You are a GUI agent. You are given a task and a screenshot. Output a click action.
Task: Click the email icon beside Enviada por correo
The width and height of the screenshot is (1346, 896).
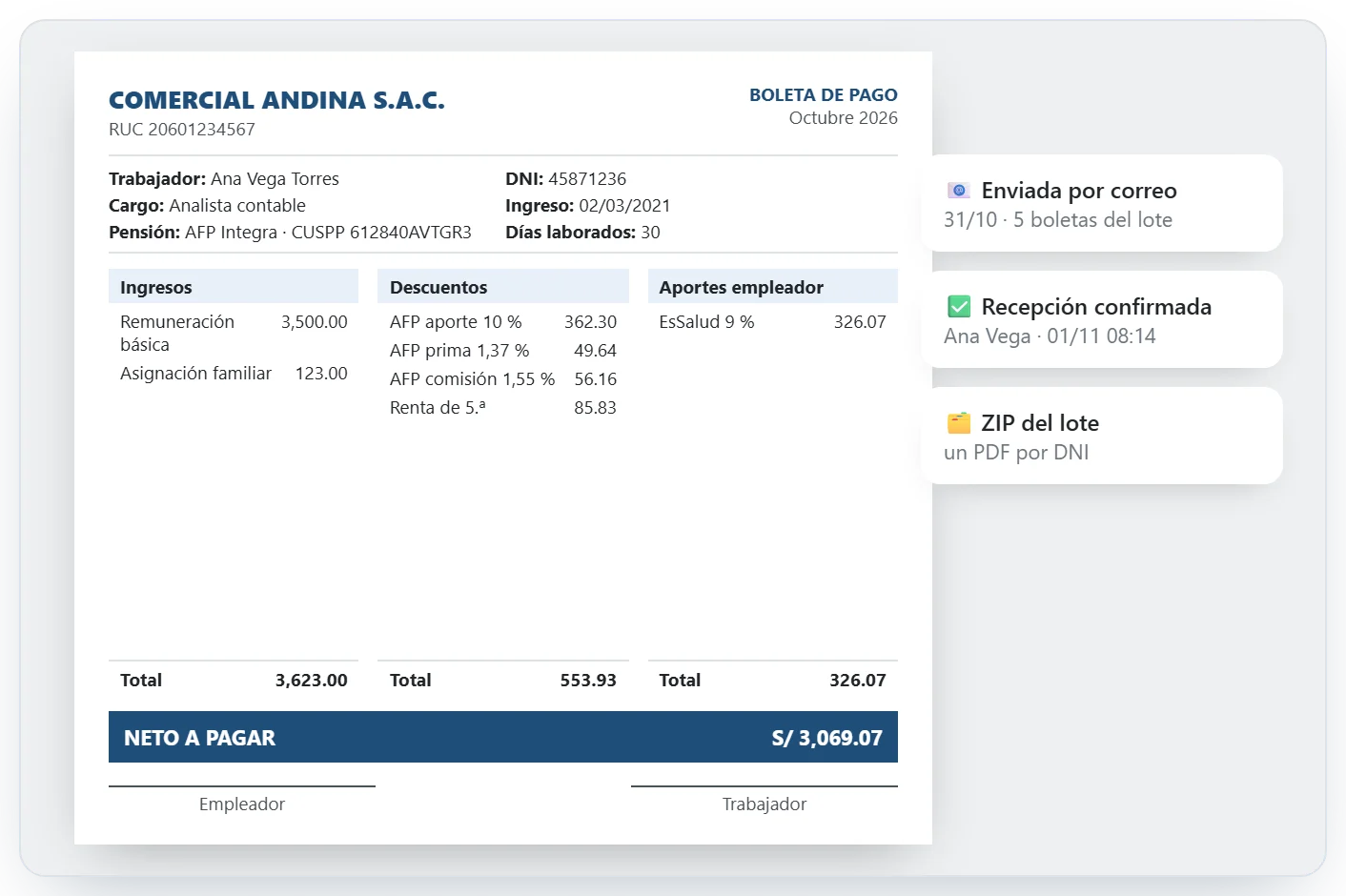tap(958, 191)
